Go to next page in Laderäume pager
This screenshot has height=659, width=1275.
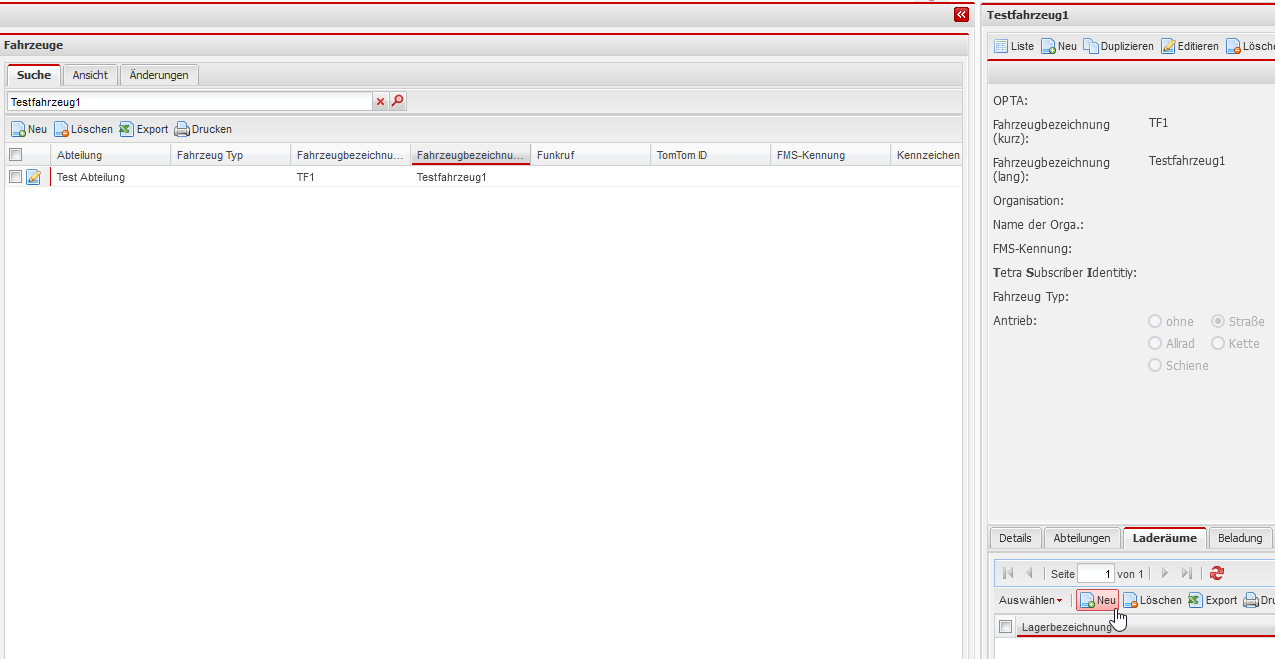point(1164,574)
